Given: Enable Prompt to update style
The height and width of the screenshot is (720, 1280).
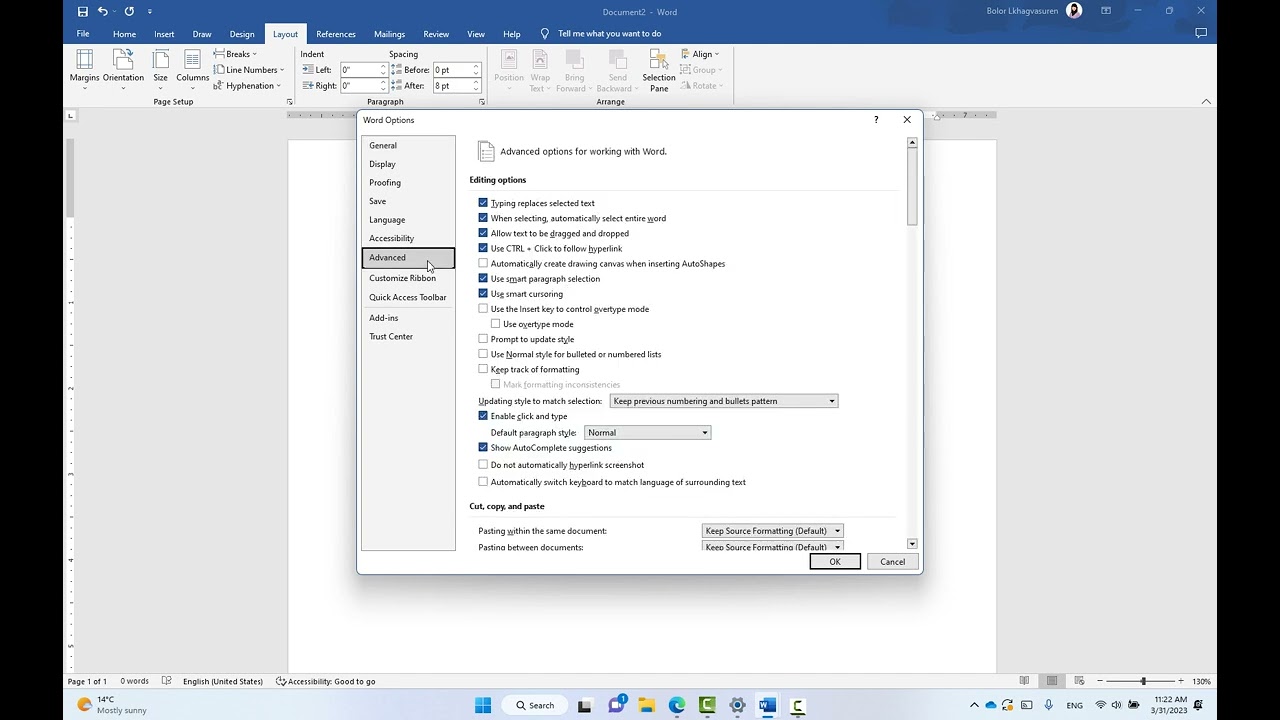Looking at the screenshot, I should (483, 339).
